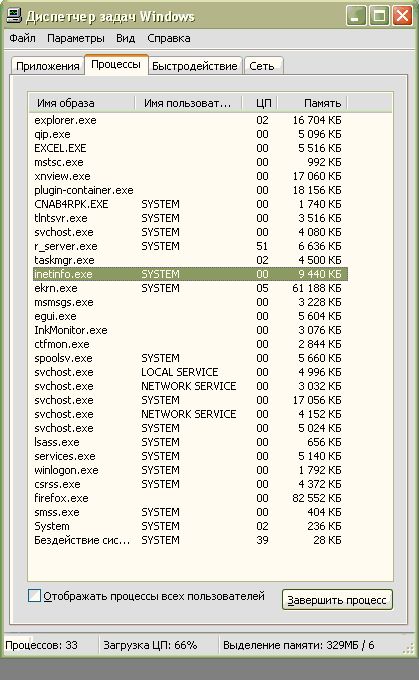The width and height of the screenshot is (419, 680).
Task: Open the Файл menu
Action: (x=23, y=38)
